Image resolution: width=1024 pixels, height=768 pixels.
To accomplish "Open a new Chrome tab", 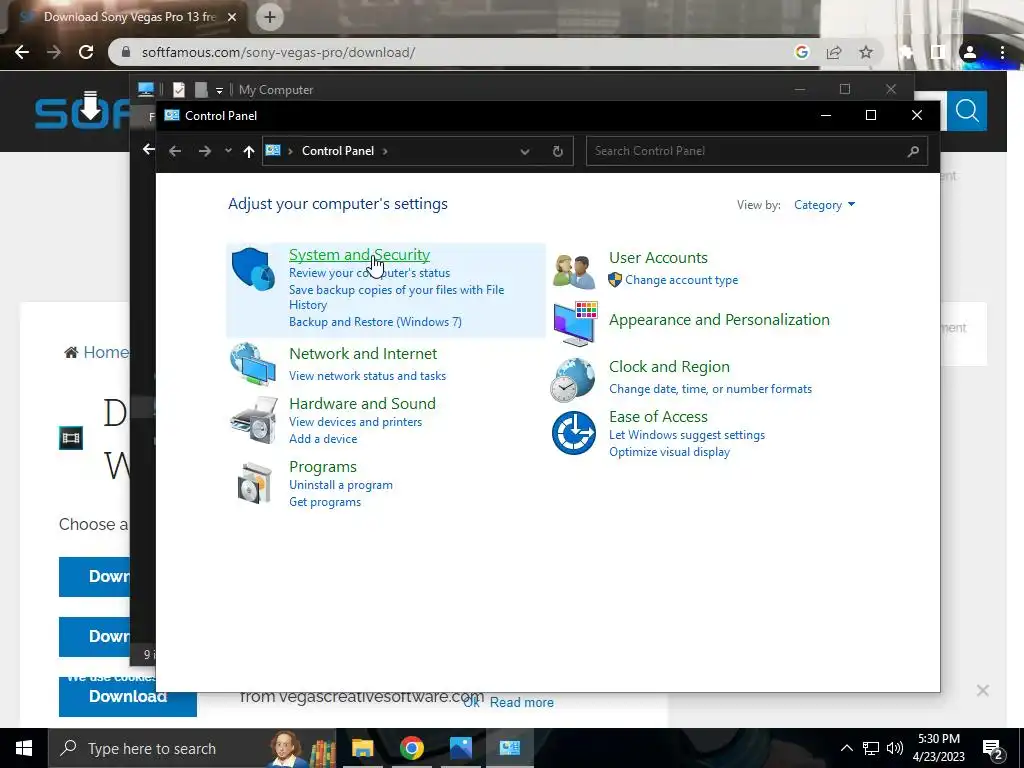I will pyautogui.click(x=270, y=17).
